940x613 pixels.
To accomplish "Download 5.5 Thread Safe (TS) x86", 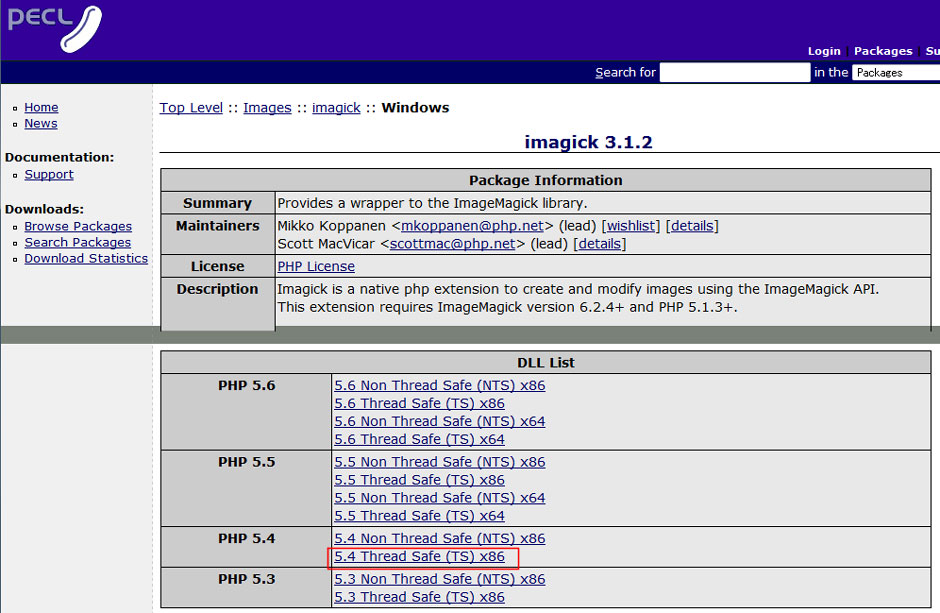I will [420, 480].
